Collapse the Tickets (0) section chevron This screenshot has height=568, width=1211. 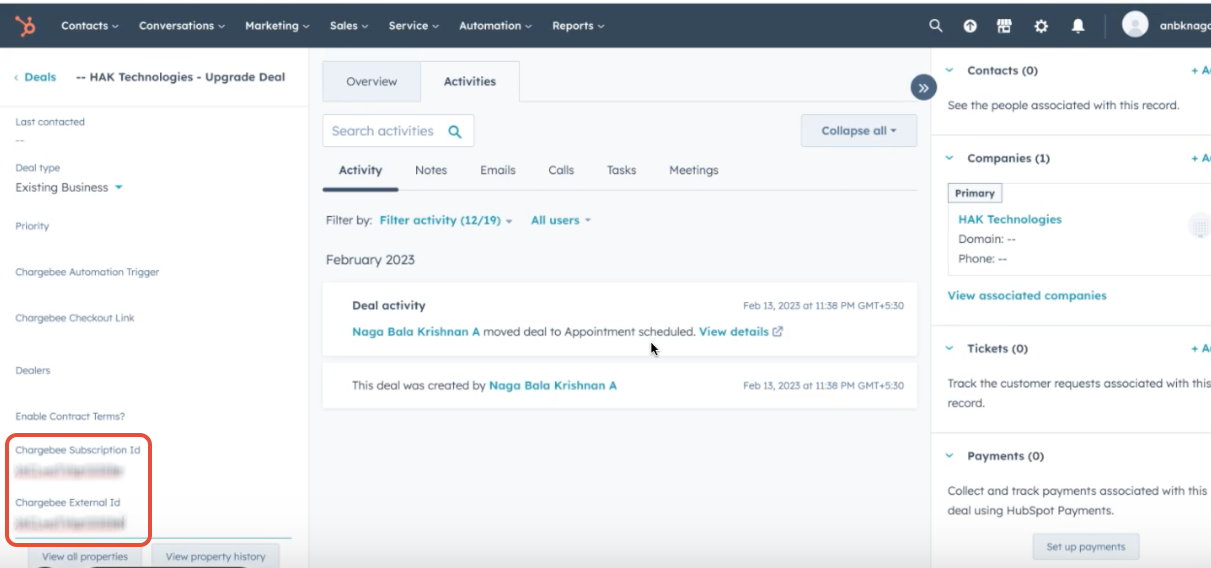(950, 349)
